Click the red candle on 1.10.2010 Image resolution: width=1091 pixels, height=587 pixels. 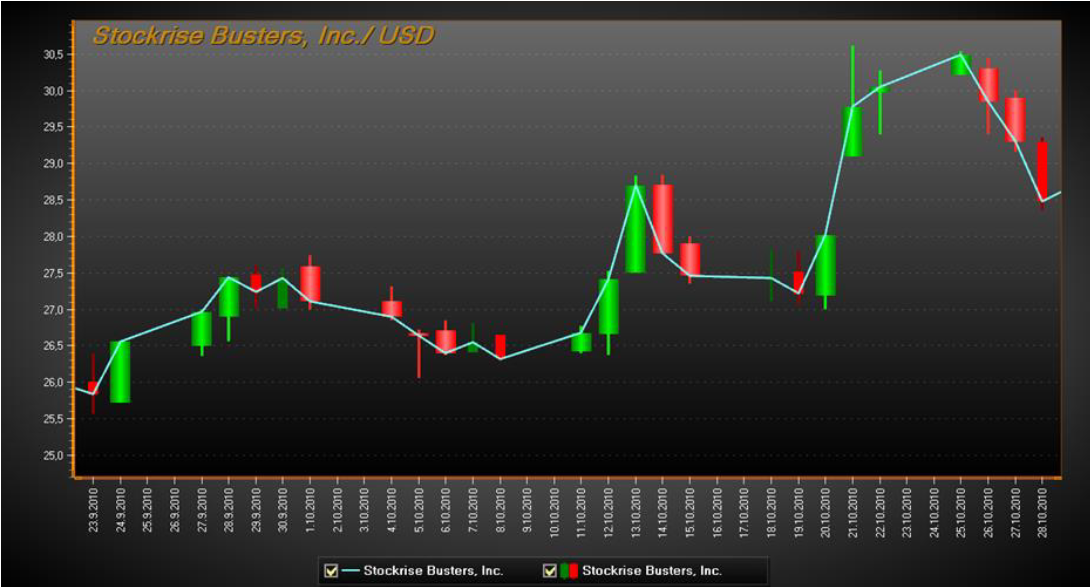point(310,283)
